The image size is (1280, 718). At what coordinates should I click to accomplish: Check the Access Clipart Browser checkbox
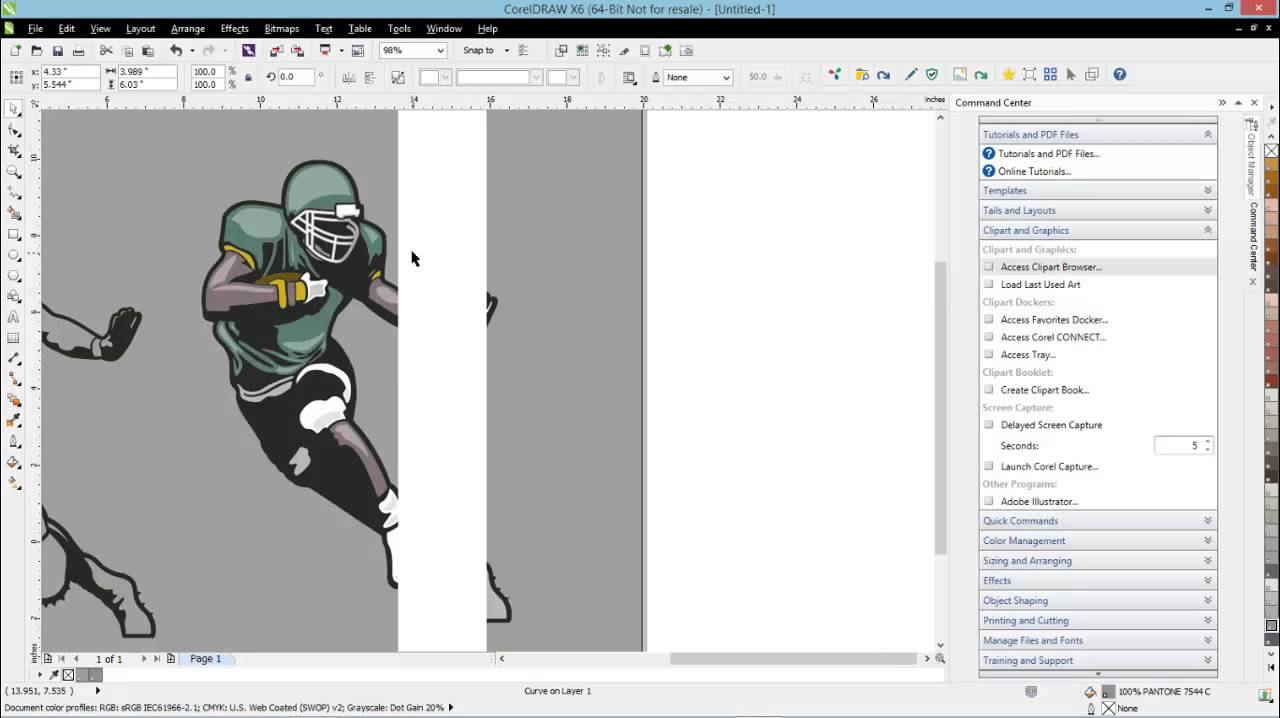tap(989, 267)
